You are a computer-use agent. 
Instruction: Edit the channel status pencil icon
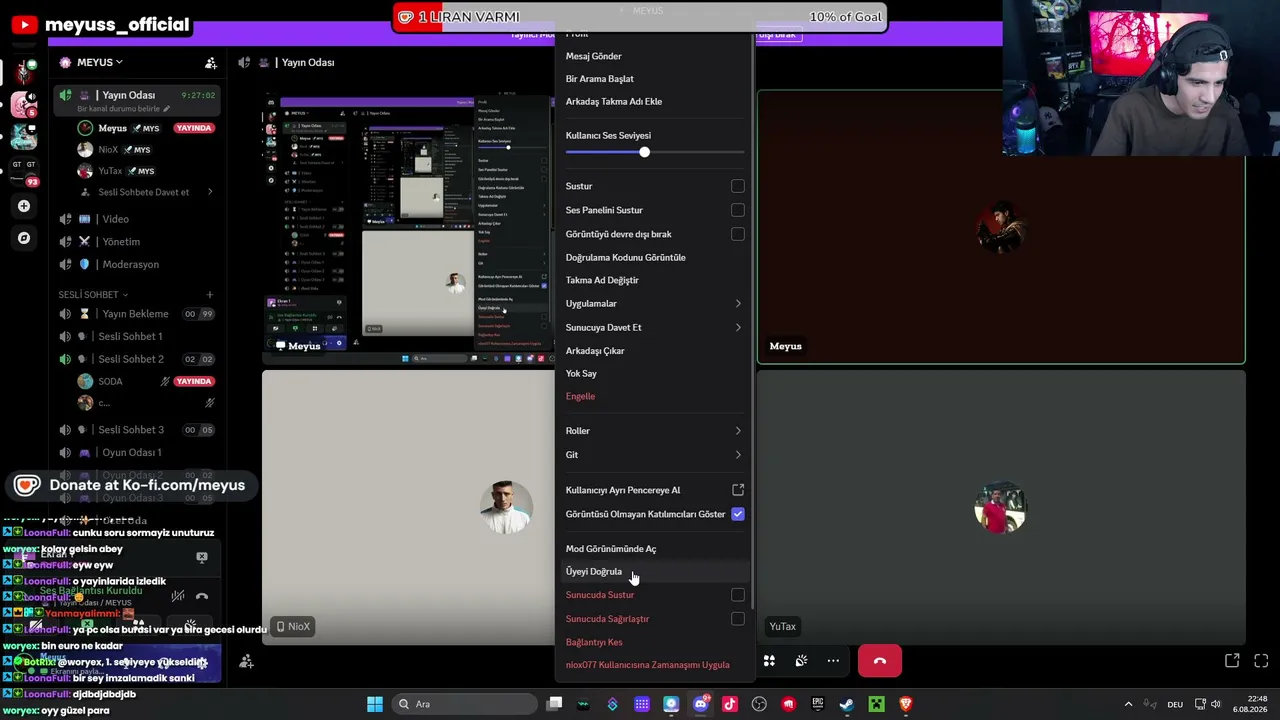tap(167, 109)
